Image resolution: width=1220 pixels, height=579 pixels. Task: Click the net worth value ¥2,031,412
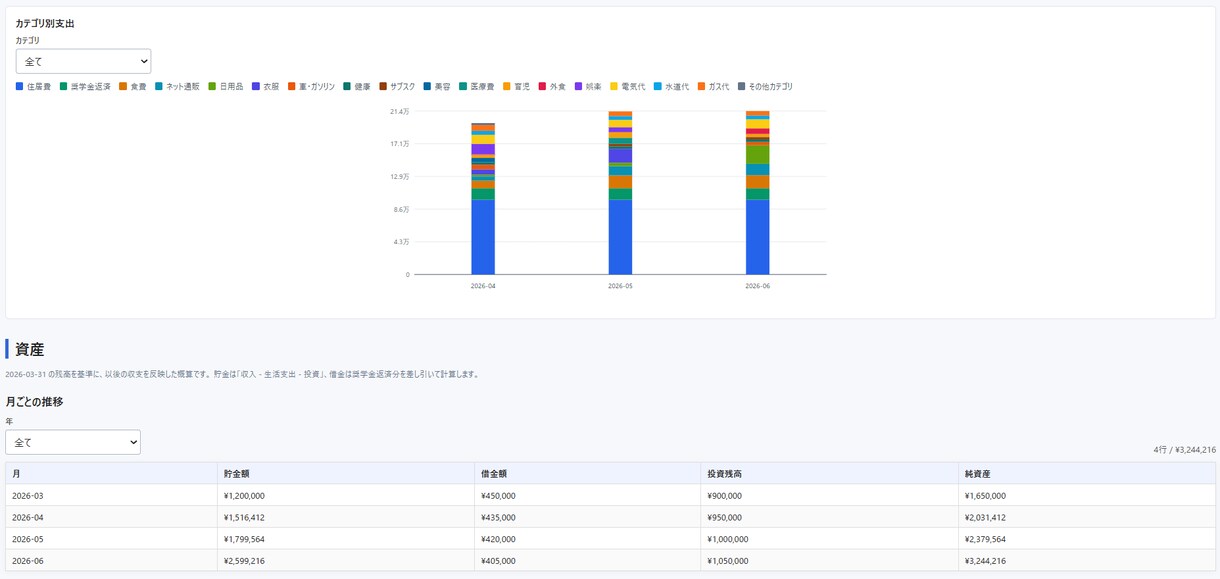click(x=985, y=518)
